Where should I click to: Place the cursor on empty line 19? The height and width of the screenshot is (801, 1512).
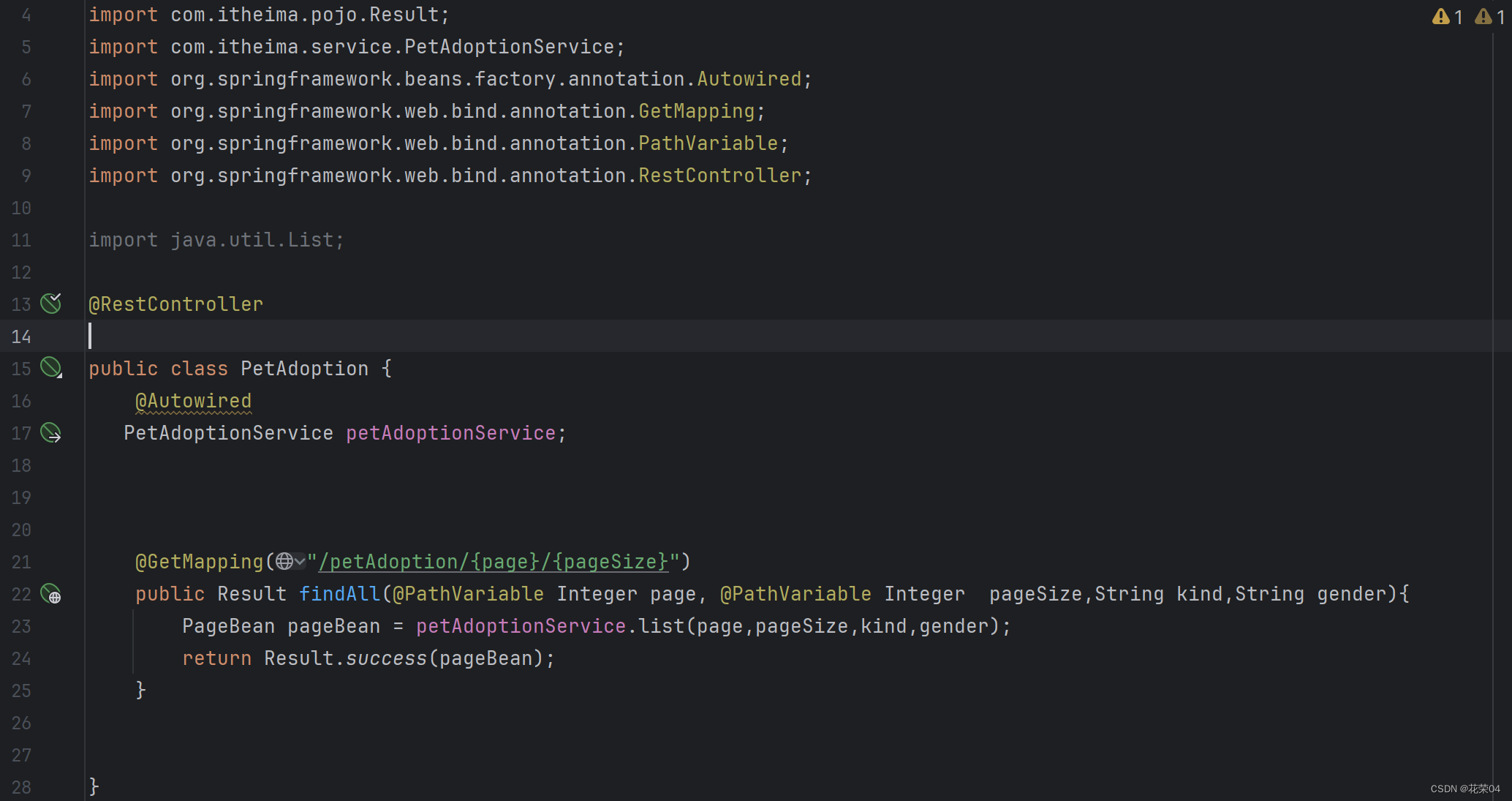439,497
